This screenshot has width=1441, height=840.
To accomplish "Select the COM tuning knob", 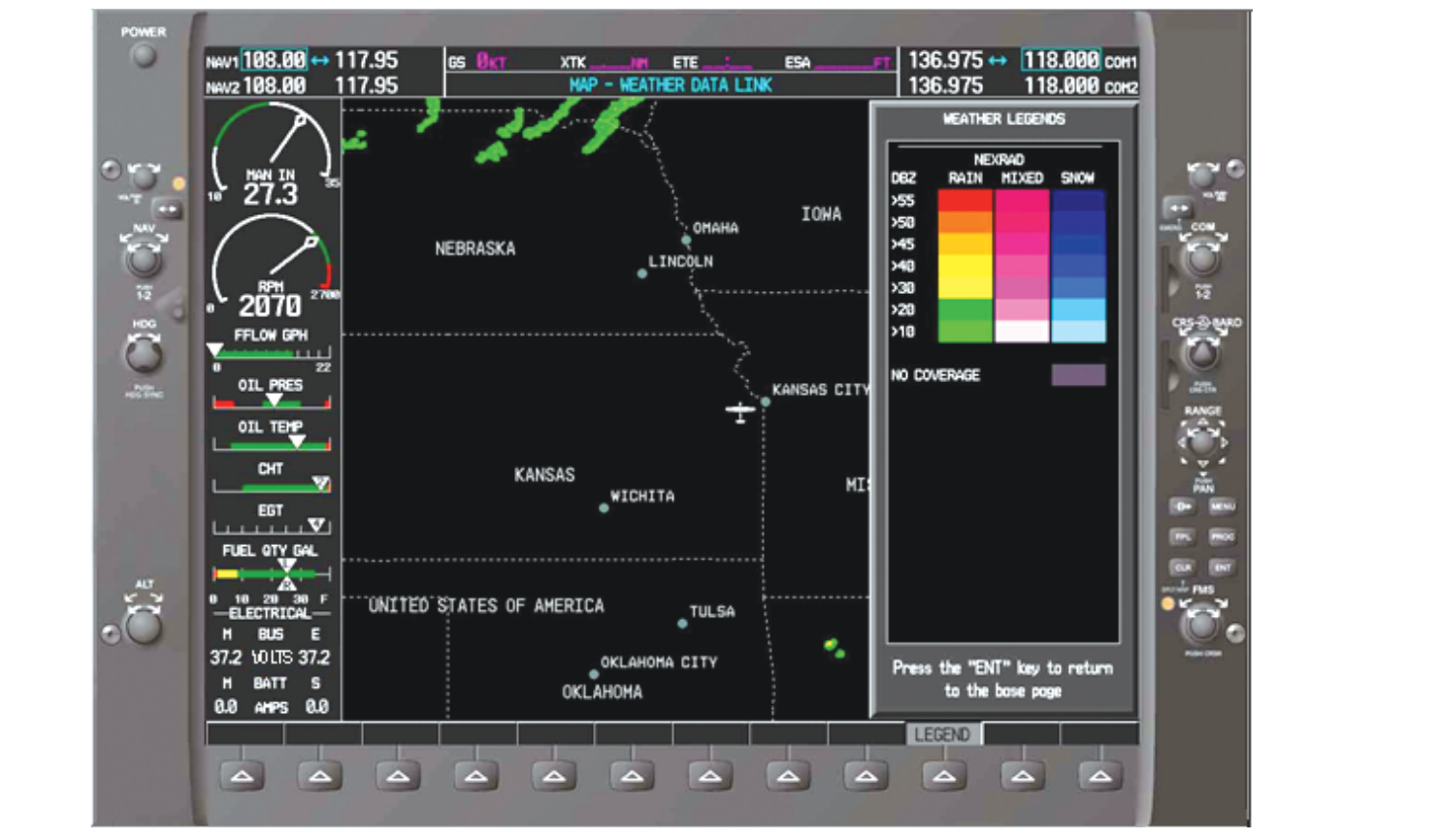I will pyautogui.click(x=1202, y=258).
